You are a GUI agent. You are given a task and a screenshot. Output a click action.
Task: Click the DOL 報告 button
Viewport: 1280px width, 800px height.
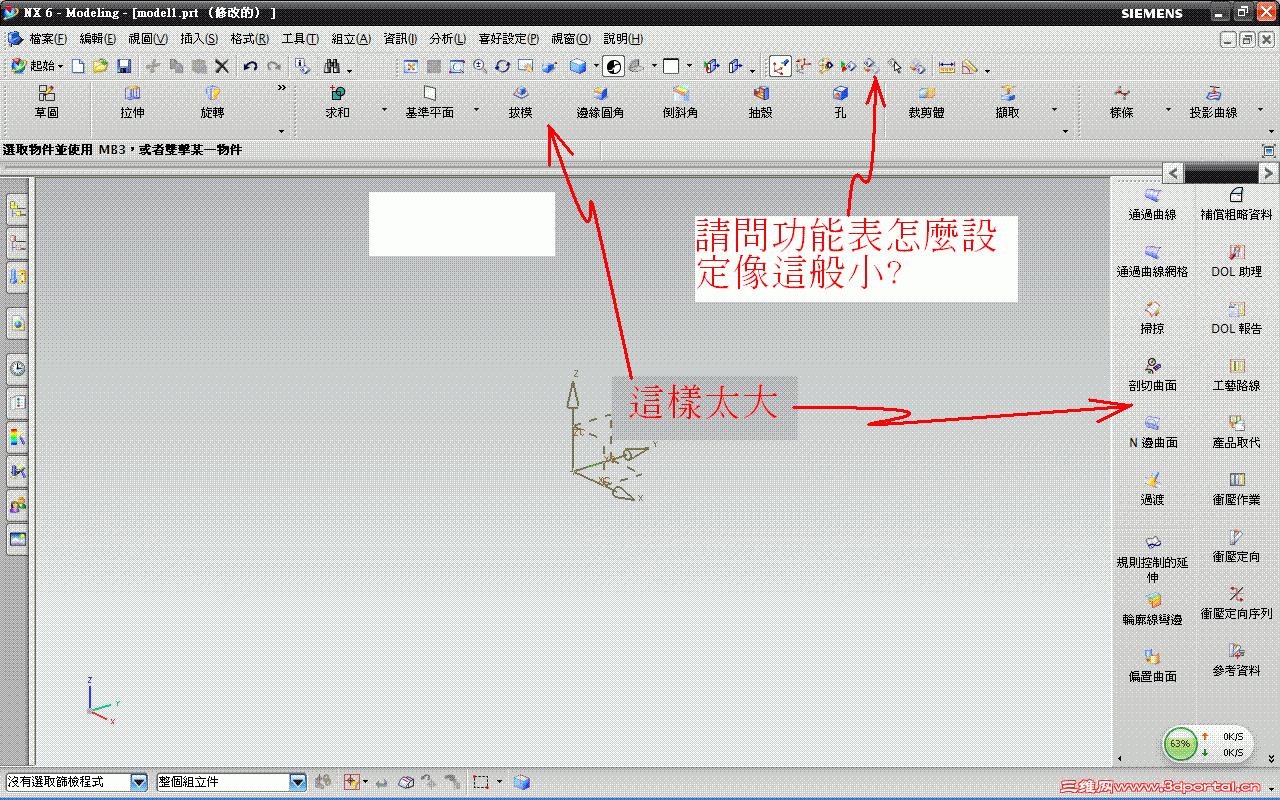click(x=1236, y=318)
